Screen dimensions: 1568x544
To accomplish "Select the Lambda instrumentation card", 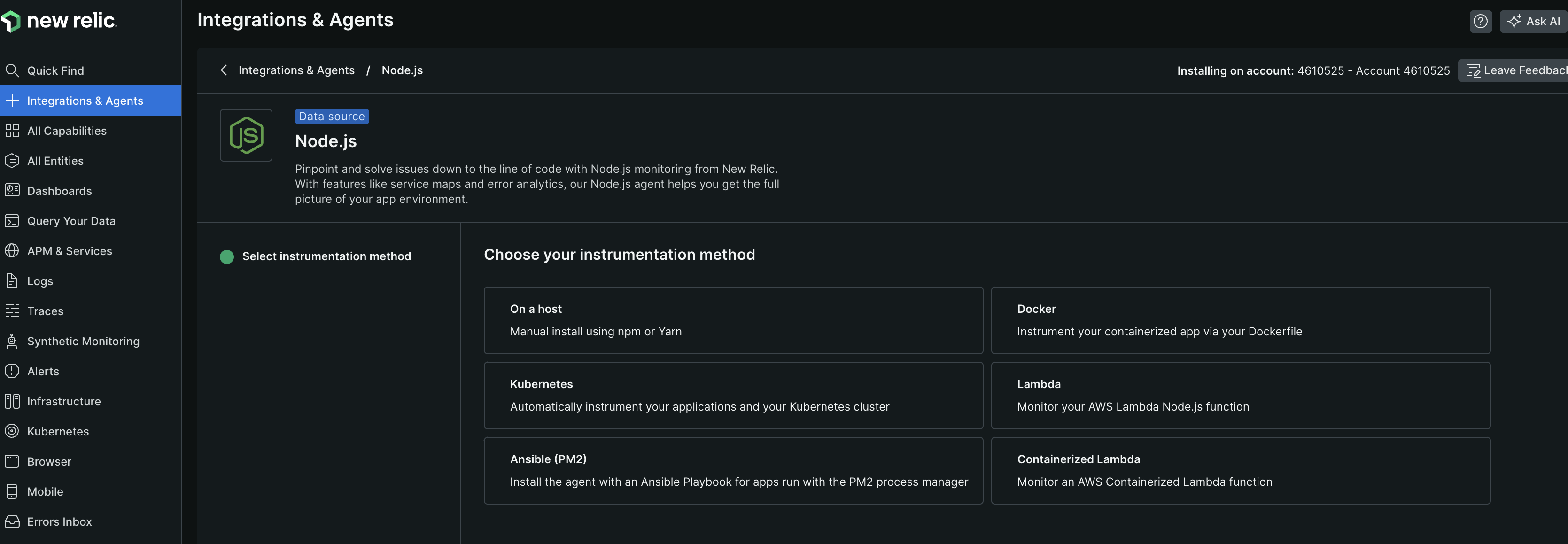I will point(1241,396).
